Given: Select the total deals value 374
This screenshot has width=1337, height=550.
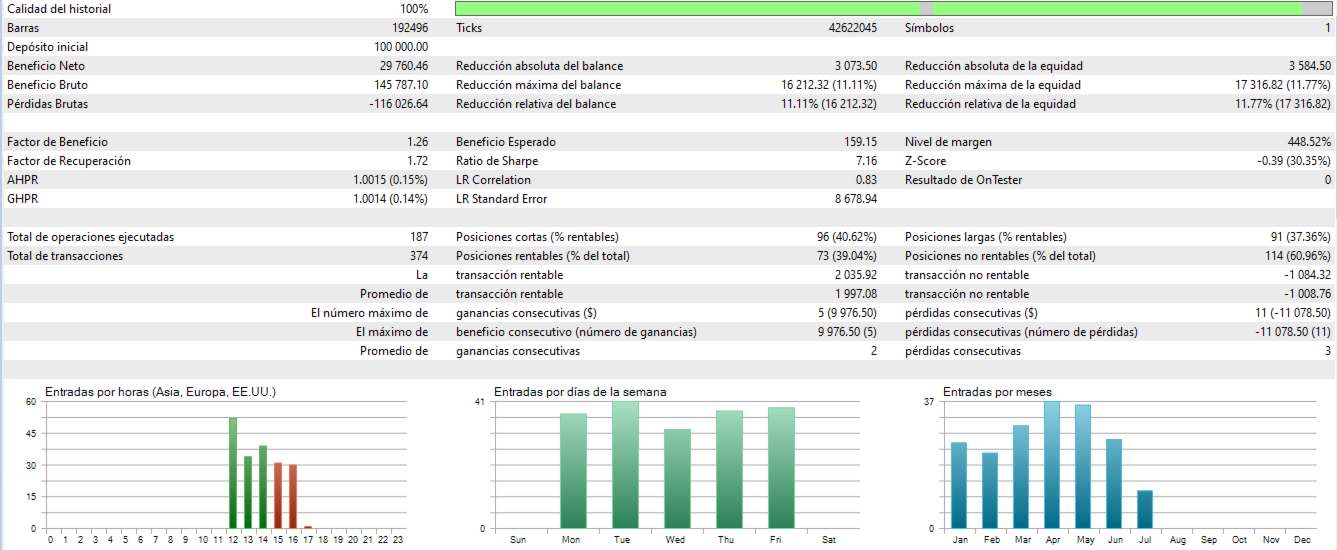Looking at the screenshot, I should click(419, 256).
